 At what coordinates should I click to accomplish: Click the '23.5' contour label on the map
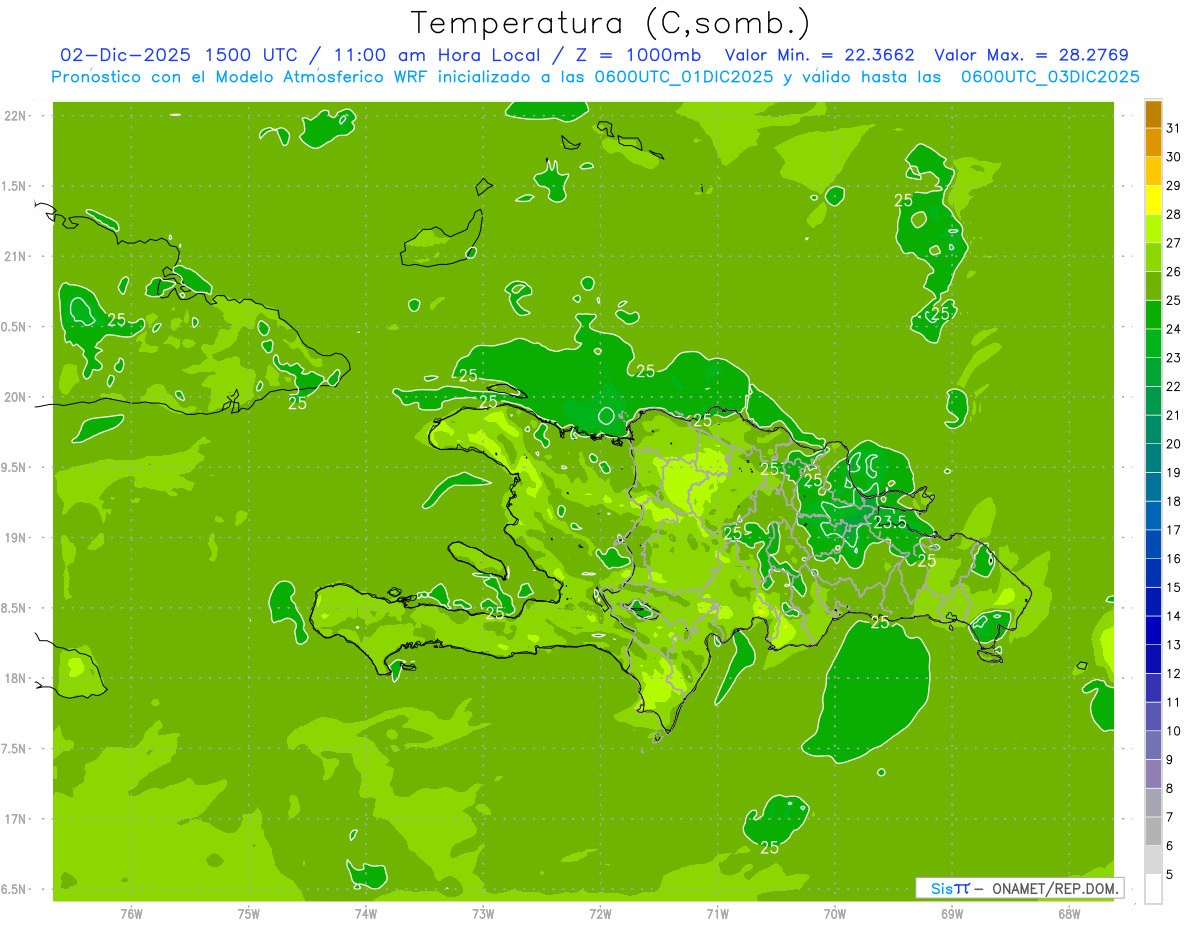point(890,522)
